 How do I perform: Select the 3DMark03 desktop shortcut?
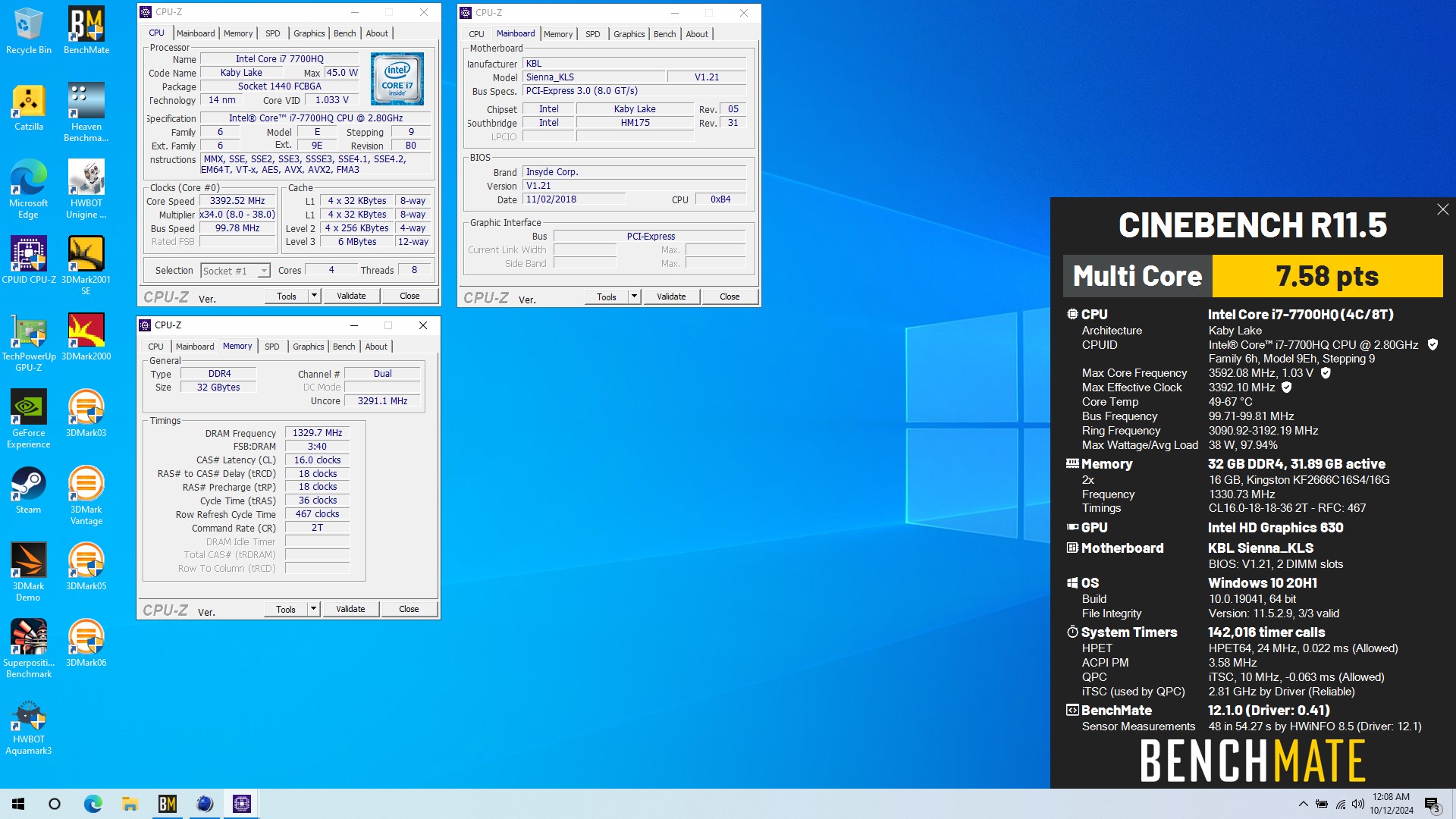(86, 413)
